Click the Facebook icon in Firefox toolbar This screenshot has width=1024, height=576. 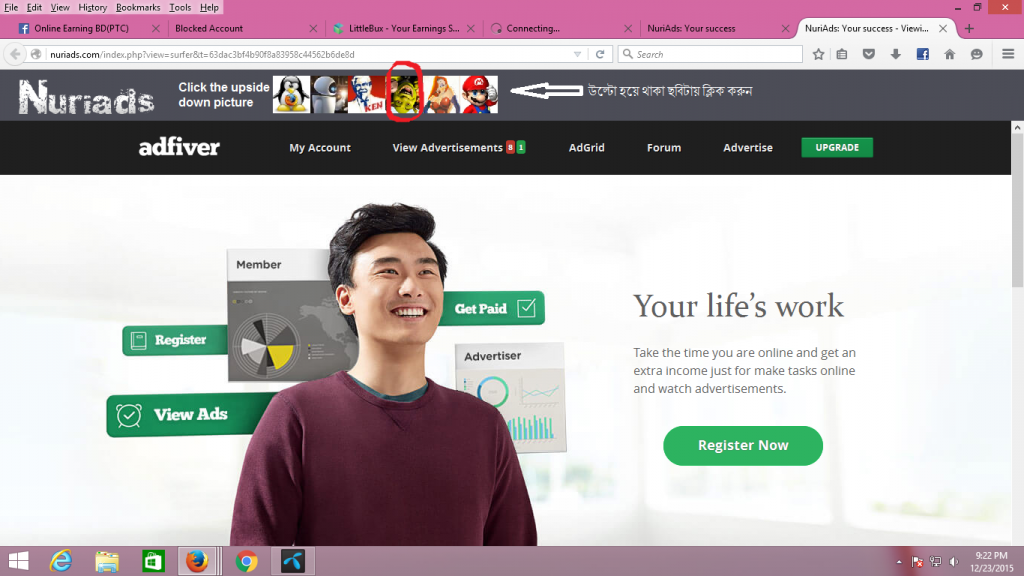tap(923, 54)
